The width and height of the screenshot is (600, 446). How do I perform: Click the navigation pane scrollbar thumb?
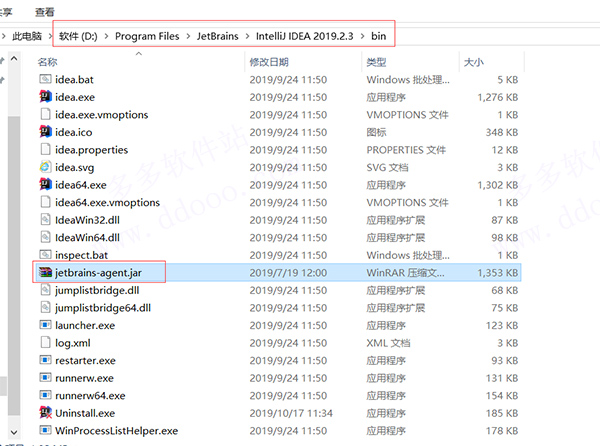coord(14,266)
